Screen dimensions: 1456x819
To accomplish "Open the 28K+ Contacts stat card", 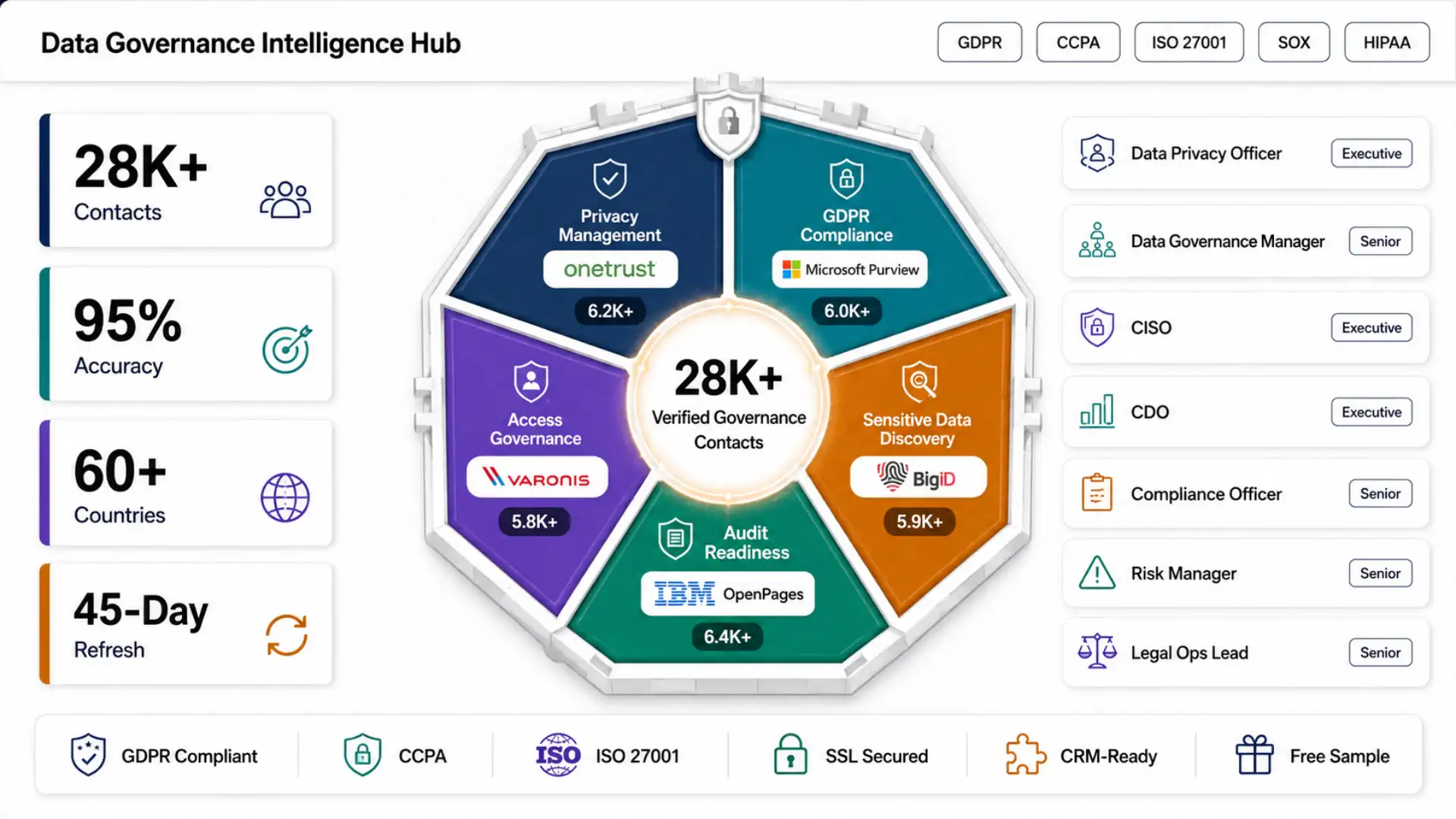I will tap(187, 180).
